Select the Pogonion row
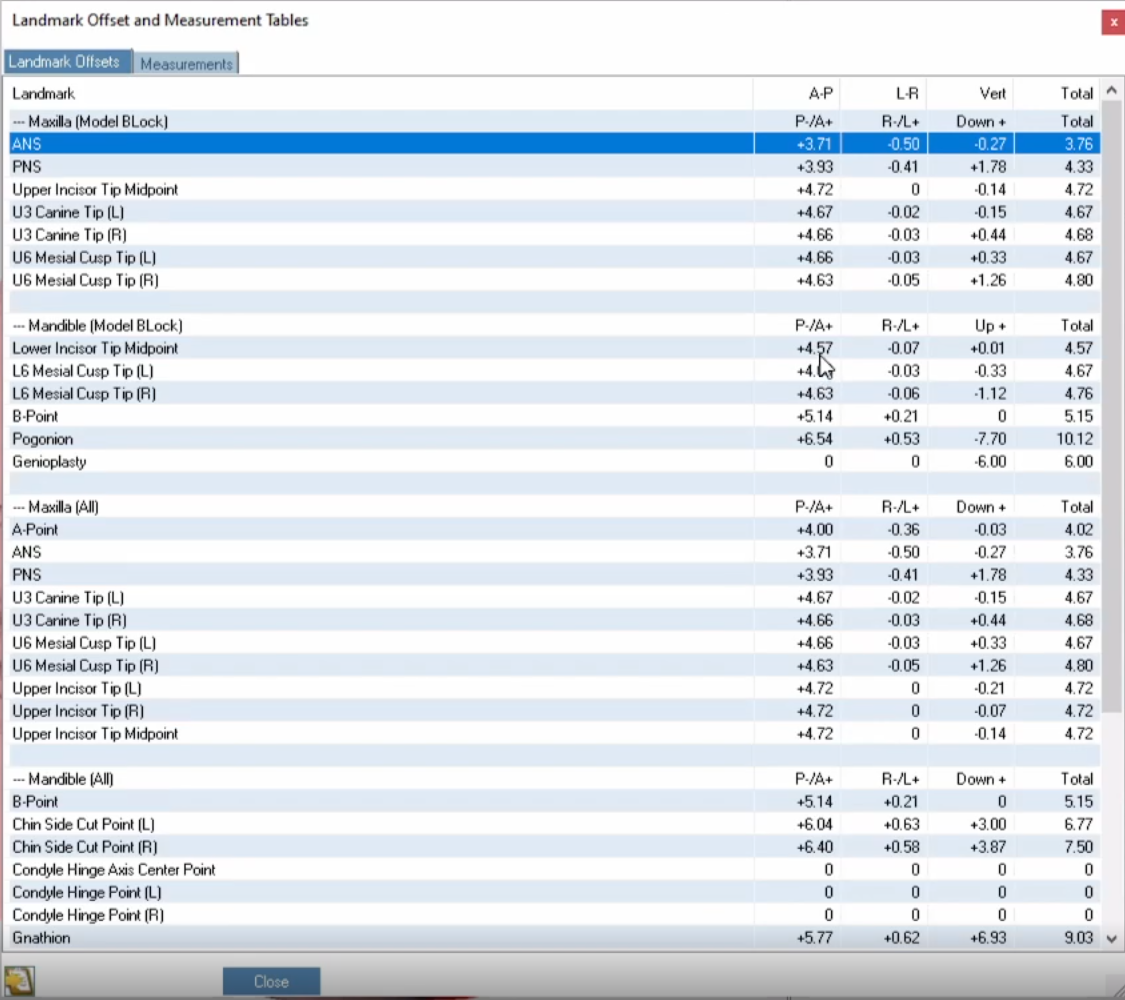Image resolution: width=1125 pixels, height=1000 pixels. click(x=555, y=439)
